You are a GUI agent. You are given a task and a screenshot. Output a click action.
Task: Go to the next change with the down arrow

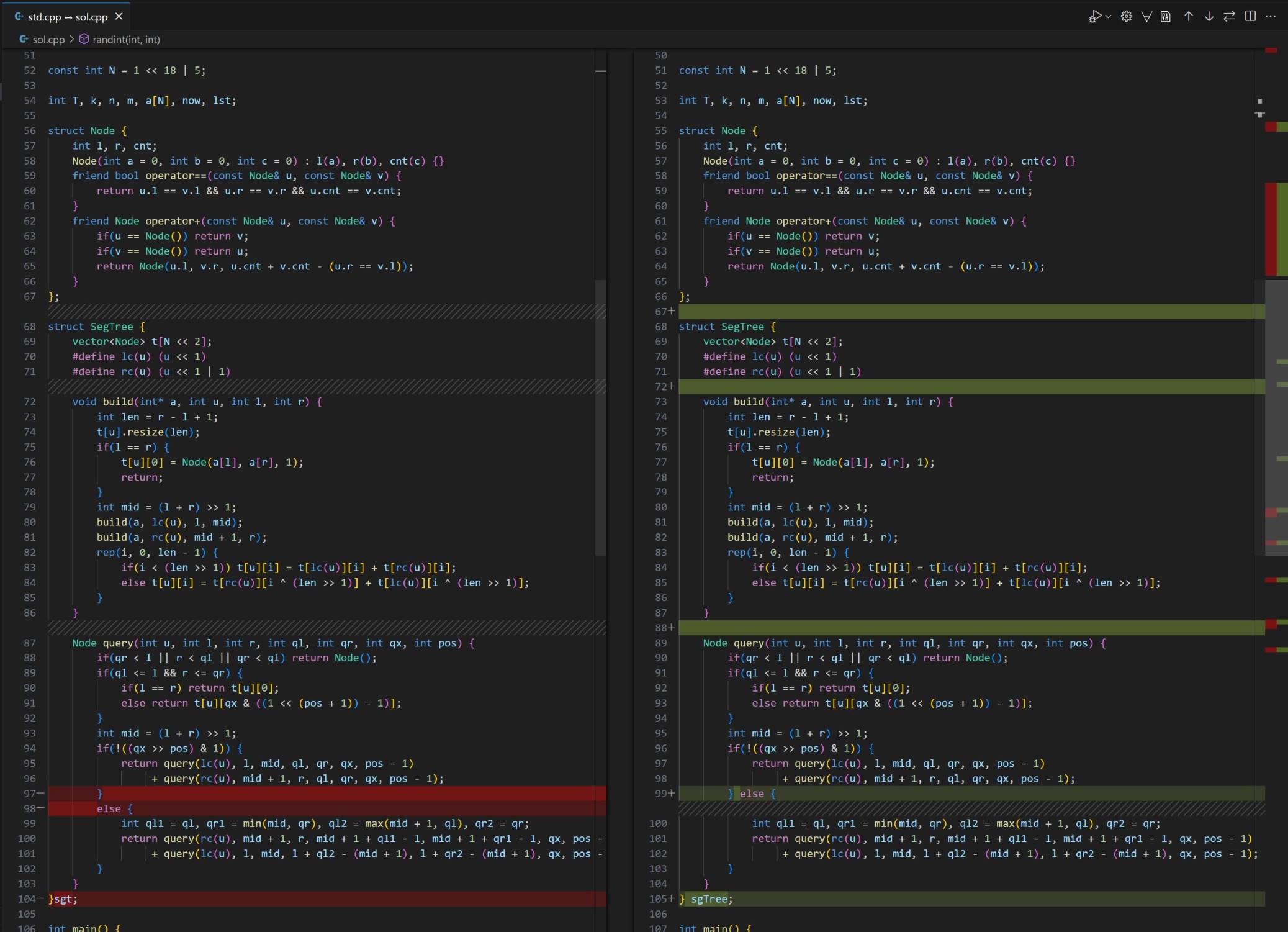[x=1209, y=17]
